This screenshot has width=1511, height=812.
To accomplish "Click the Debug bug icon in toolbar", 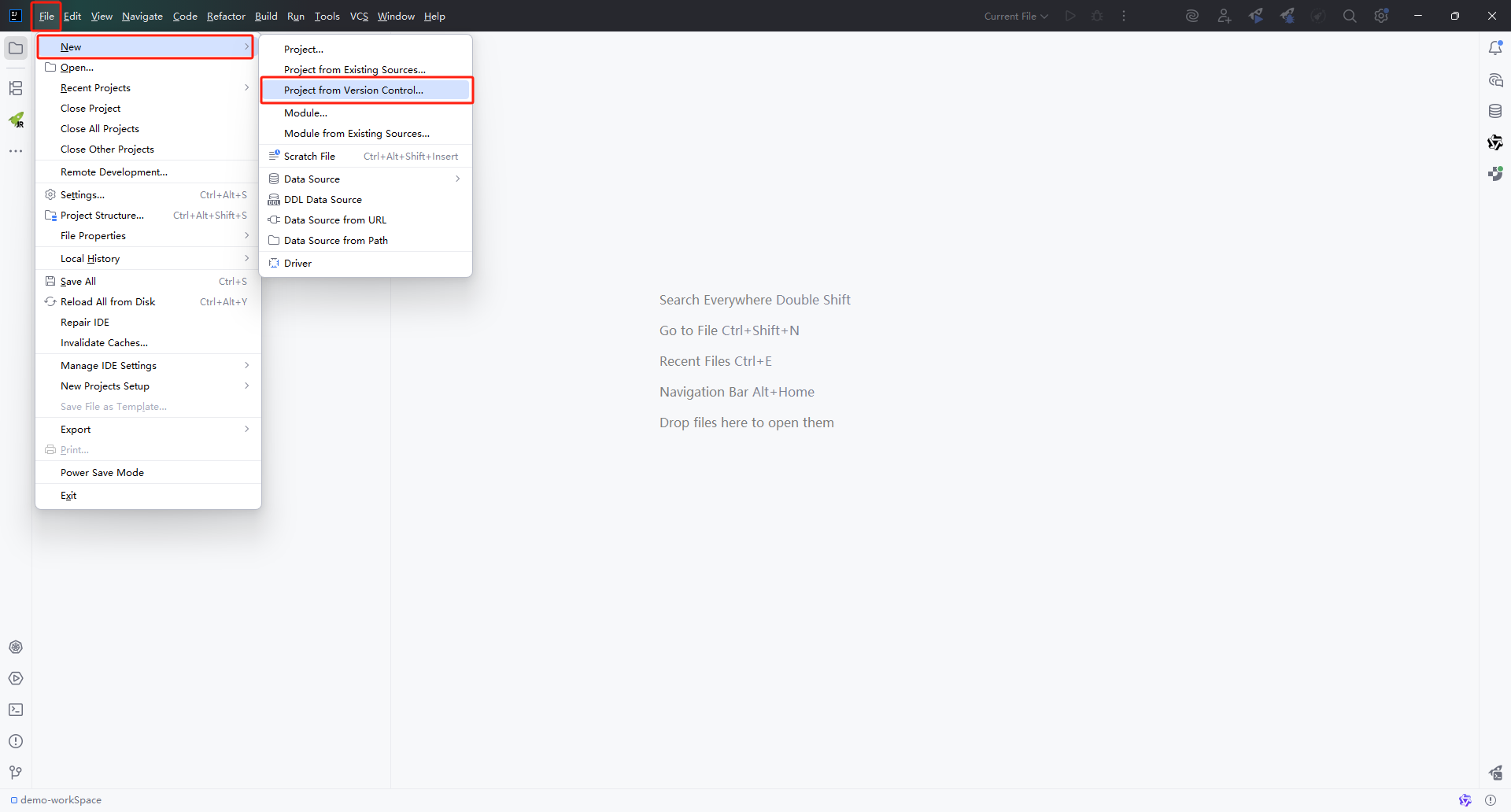I will coord(1097,16).
